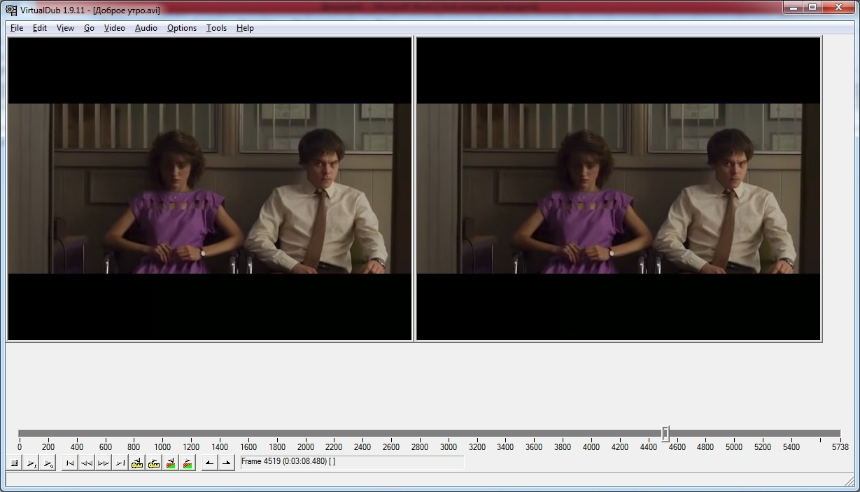Play the input video preview
This screenshot has width=860, height=492.
[32, 463]
